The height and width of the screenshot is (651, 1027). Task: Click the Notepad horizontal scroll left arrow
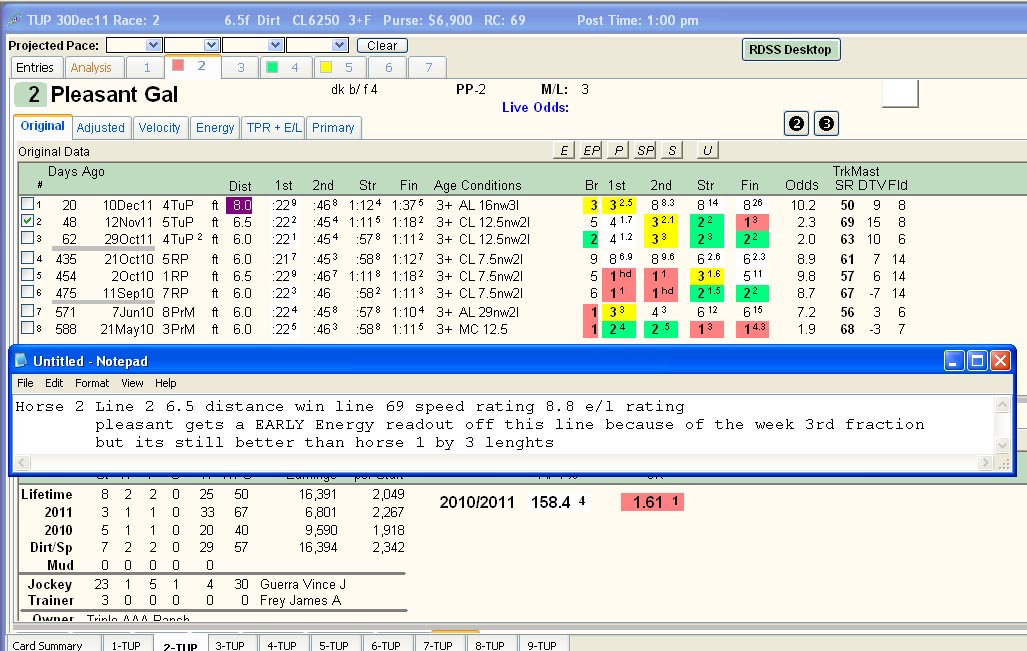click(22, 463)
